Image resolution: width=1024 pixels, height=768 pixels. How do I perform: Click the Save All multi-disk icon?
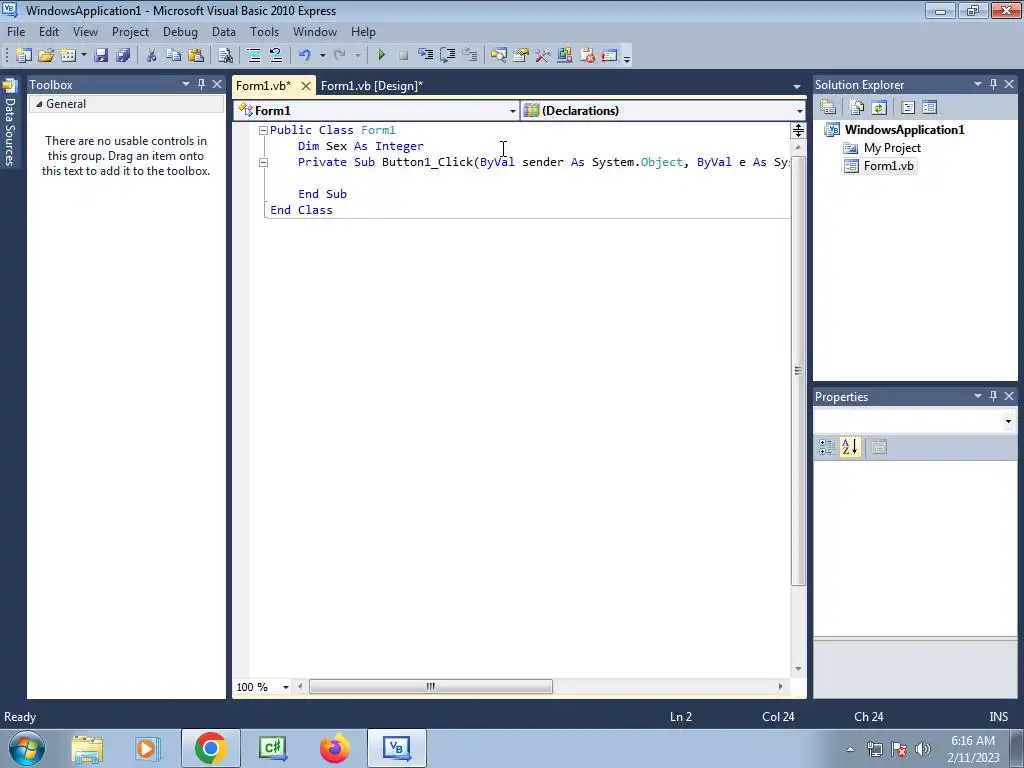click(123, 56)
